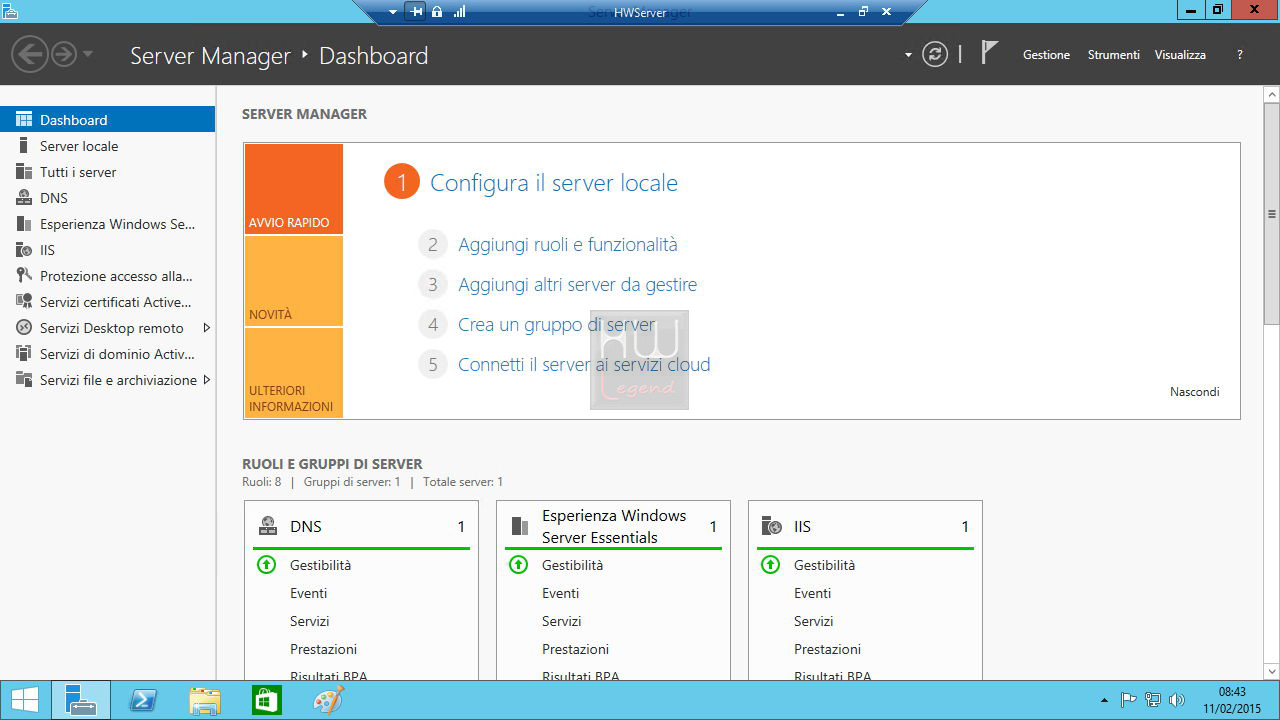Screen dimensions: 1280x720
Task: Open Esperienza Windows Server sidebar item
Action: (x=107, y=224)
